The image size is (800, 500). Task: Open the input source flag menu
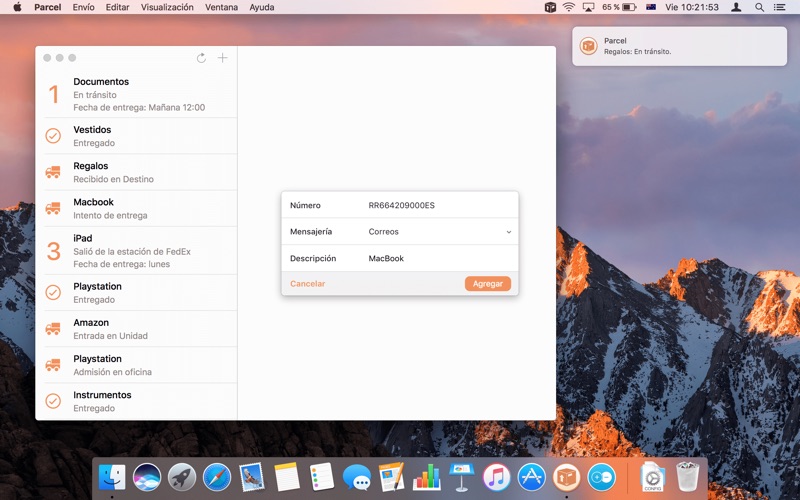click(x=651, y=7)
